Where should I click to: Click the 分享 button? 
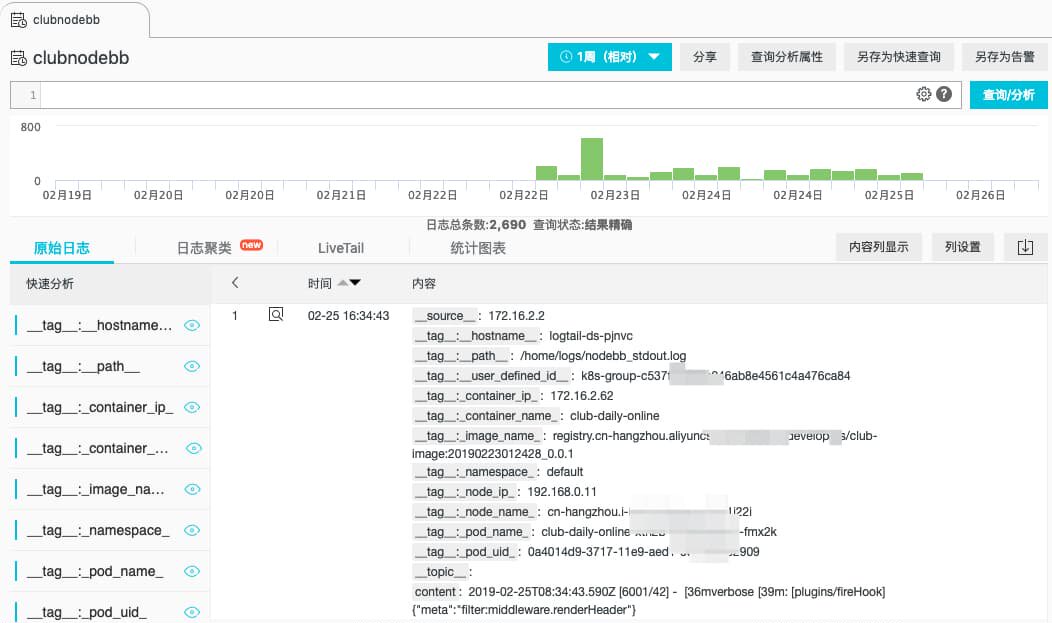tap(704, 57)
